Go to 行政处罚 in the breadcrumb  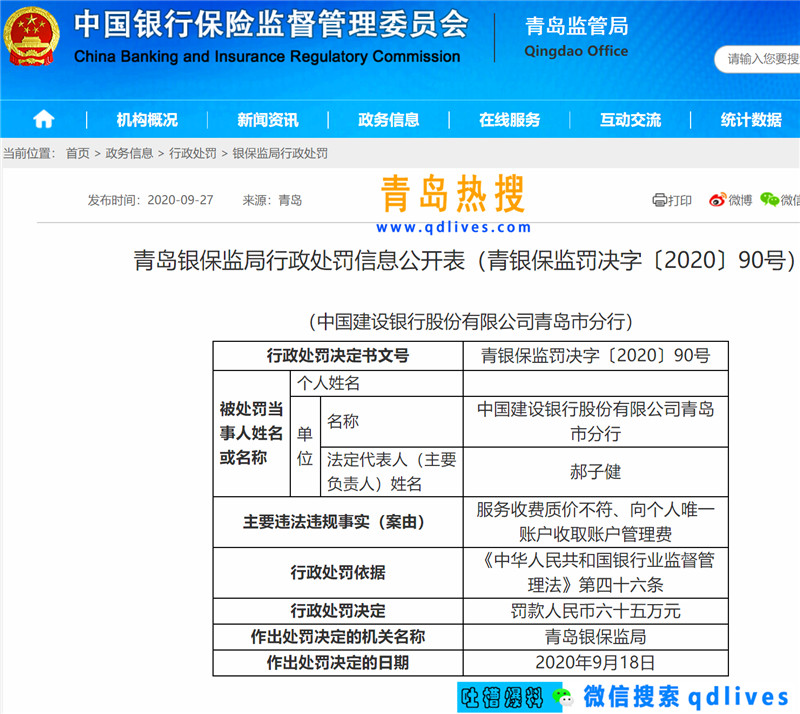point(193,153)
